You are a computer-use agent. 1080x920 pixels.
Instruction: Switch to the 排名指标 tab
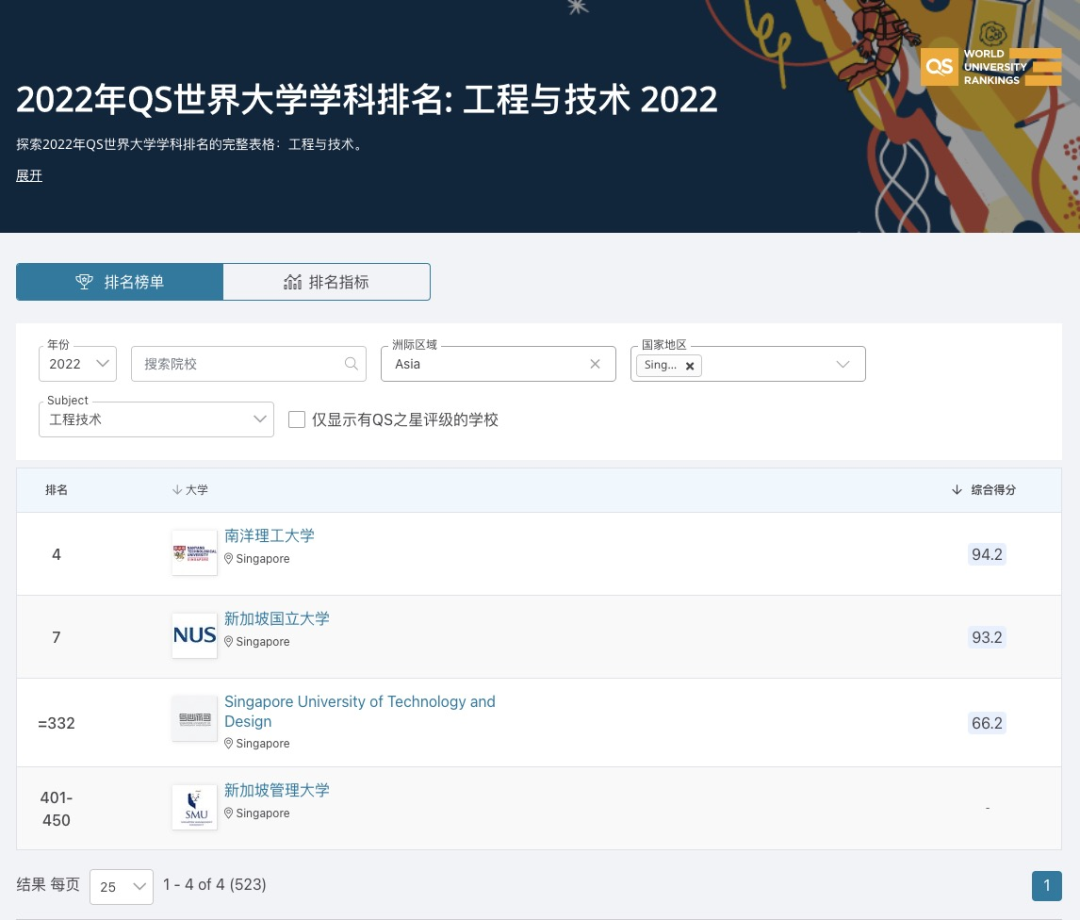coord(326,282)
